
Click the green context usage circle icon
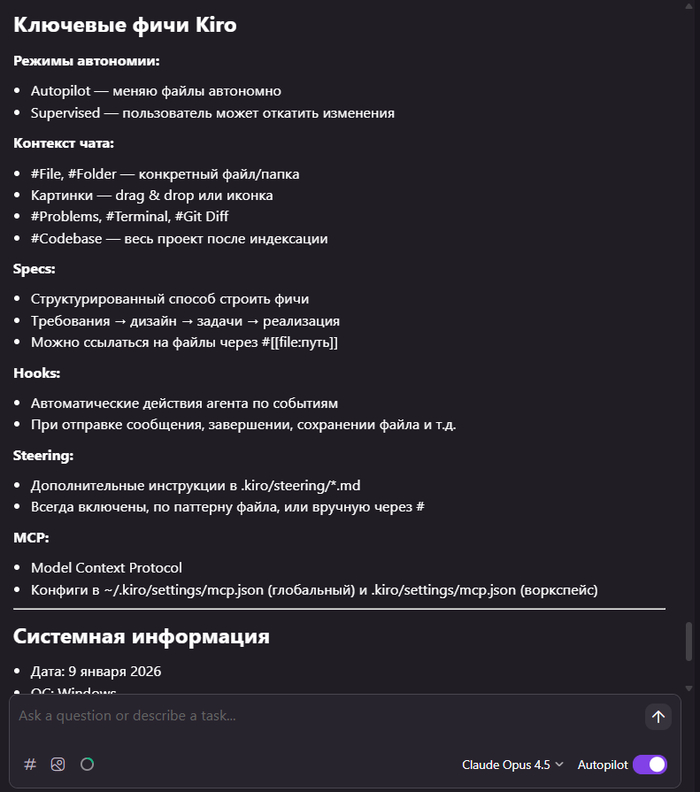point(87,764)
